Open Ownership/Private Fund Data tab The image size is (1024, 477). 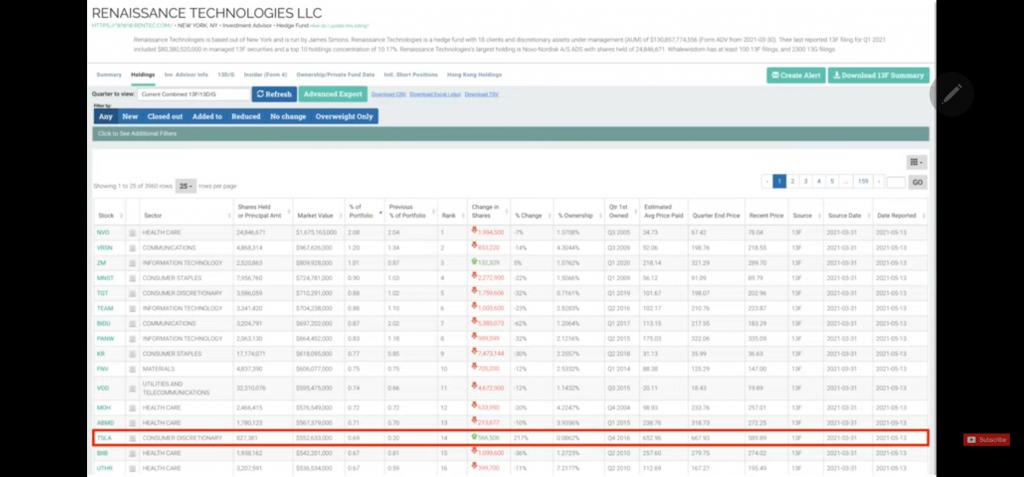click(x=336, y=74)
